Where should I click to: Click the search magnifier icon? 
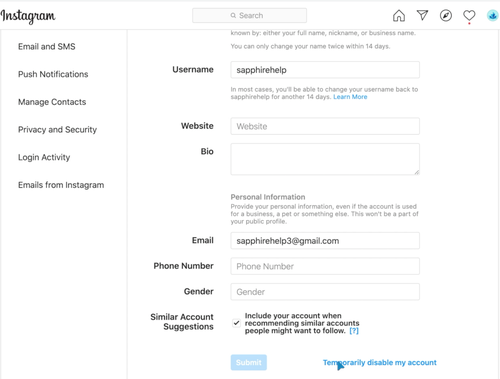pyautogui.click(x=233, y=16)
